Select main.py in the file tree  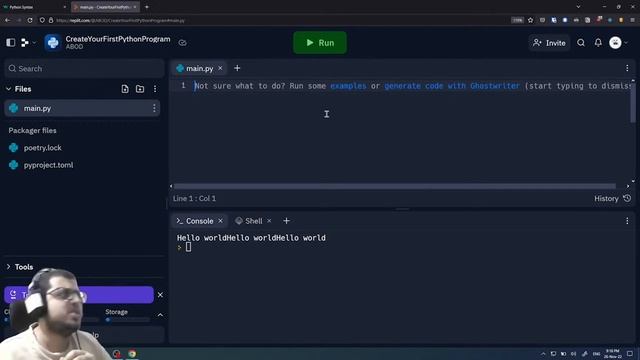pos(82,108)
